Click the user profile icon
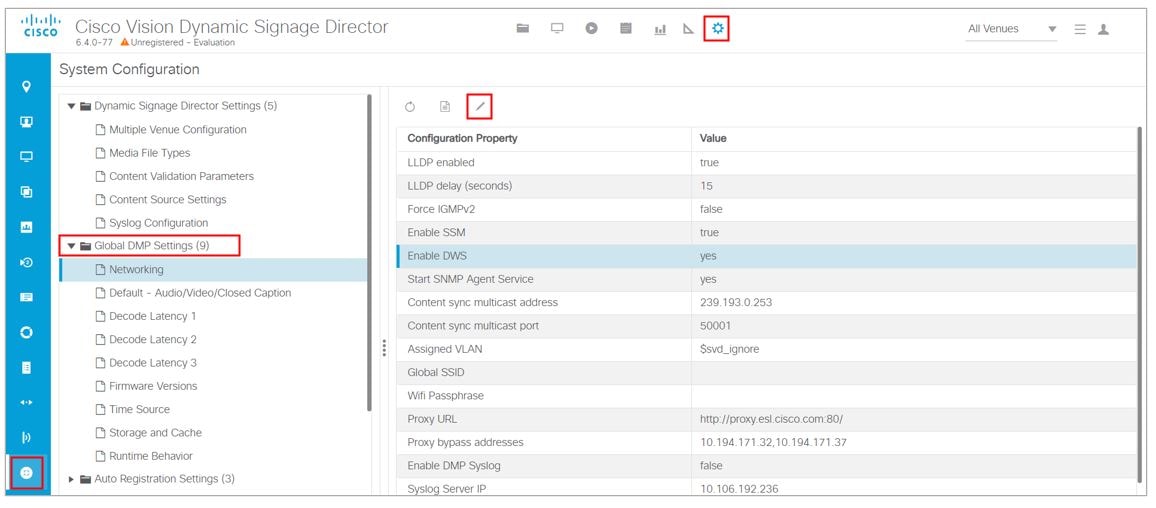Image resolution: width=1156 pixels, height=508 pixels. 1103,29
